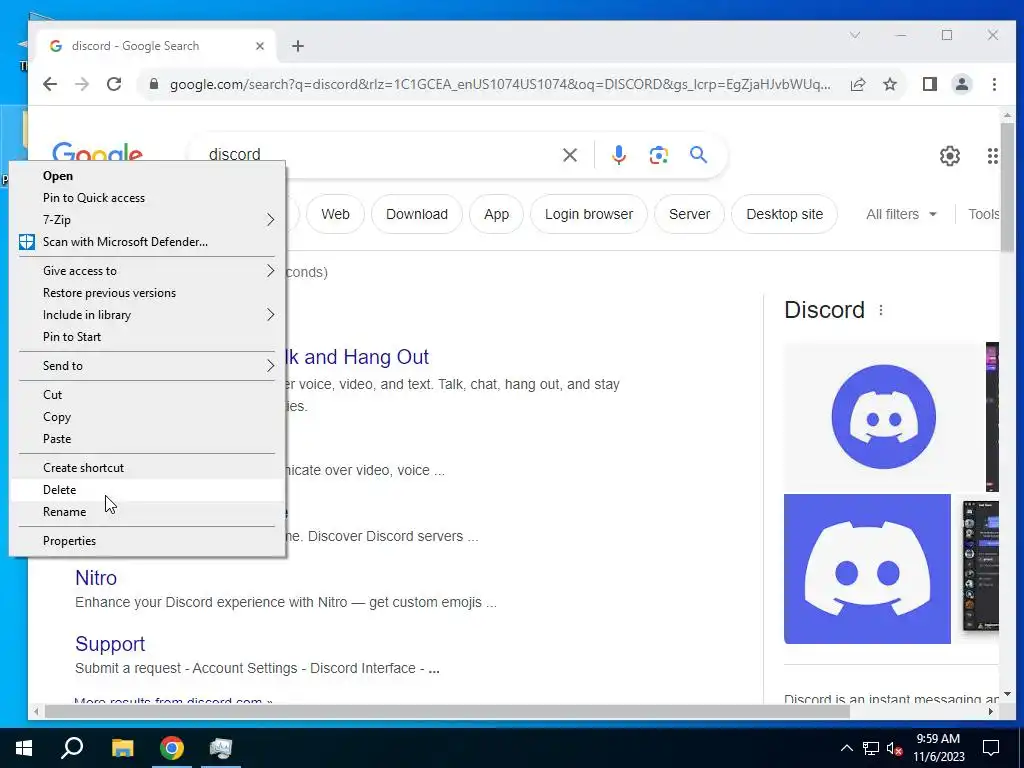The image size is (1024, 768).
Task: Open more options beside Discord panel title
Action: pos(881,310)
